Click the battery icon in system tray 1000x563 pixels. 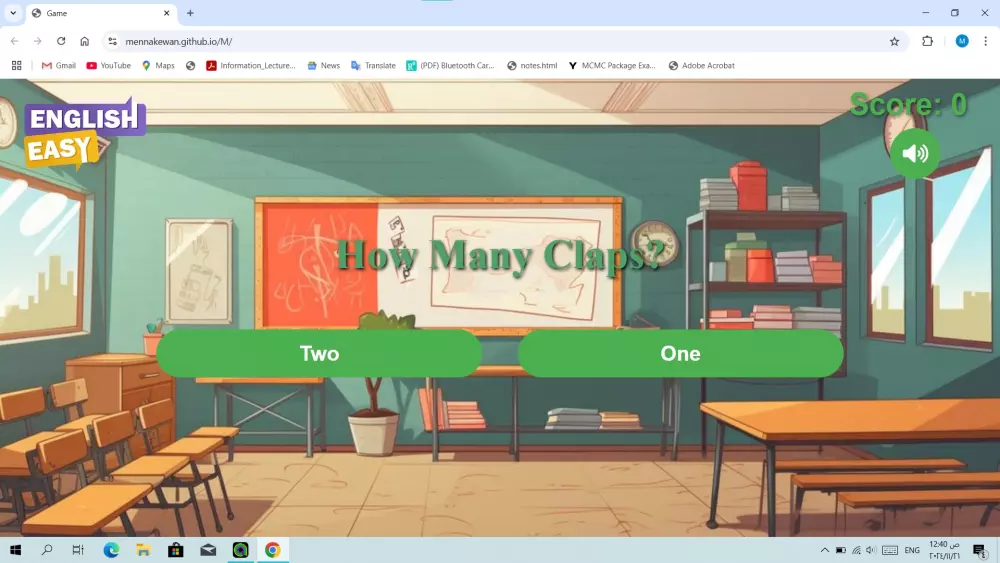point(841,550)
